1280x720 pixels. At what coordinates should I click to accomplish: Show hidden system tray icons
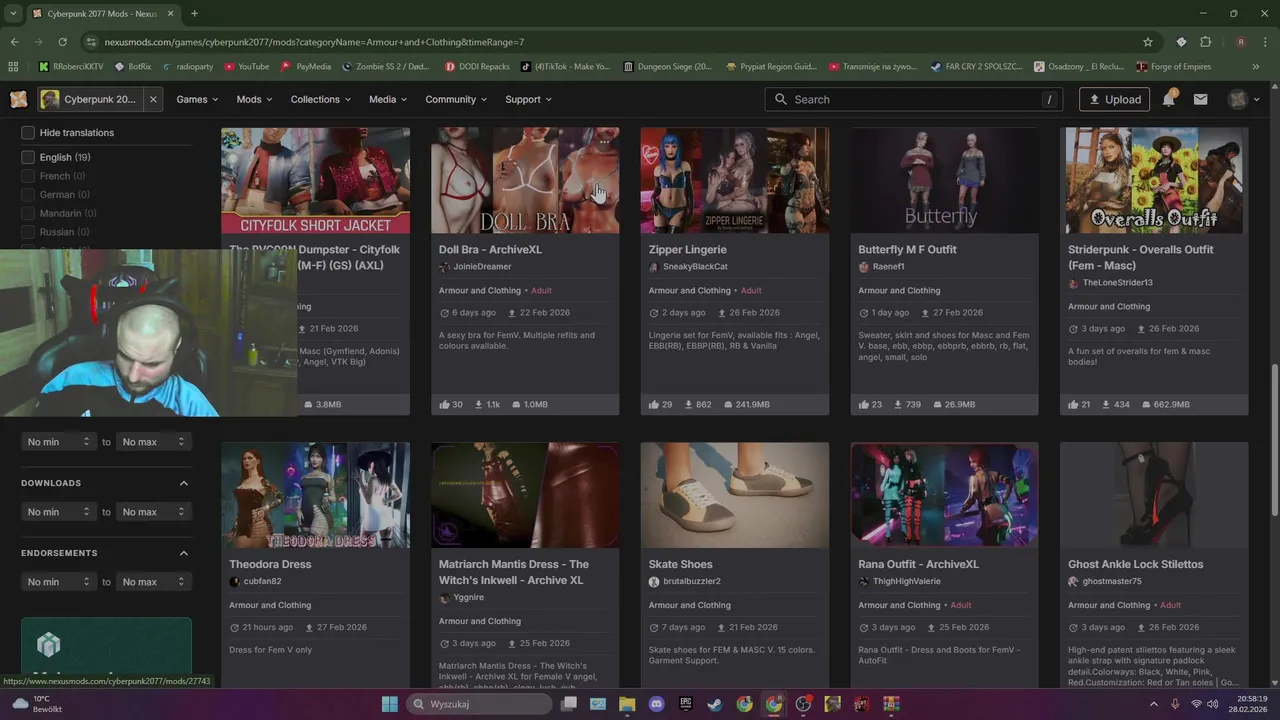[1153, 704]
